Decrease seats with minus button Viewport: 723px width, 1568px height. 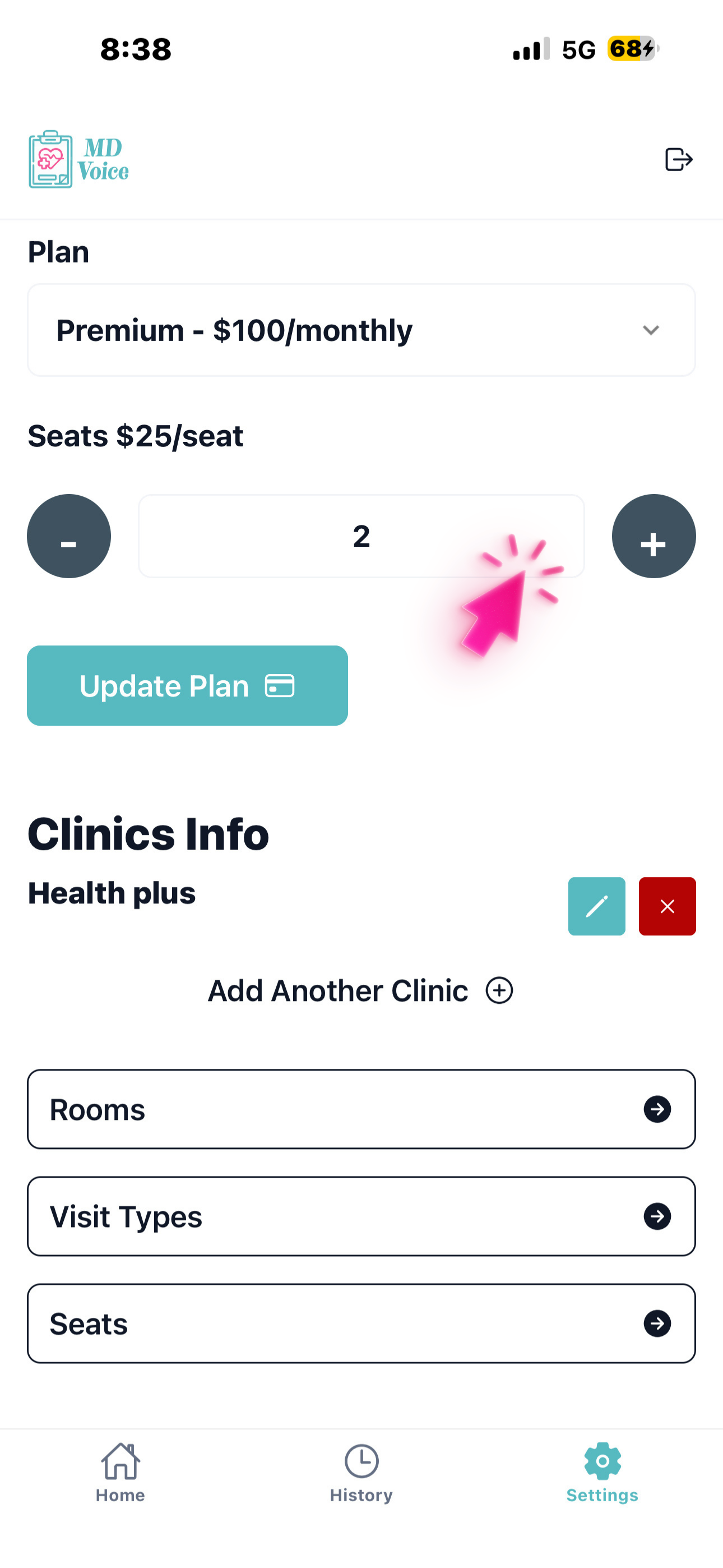click(x=69, y=536)
